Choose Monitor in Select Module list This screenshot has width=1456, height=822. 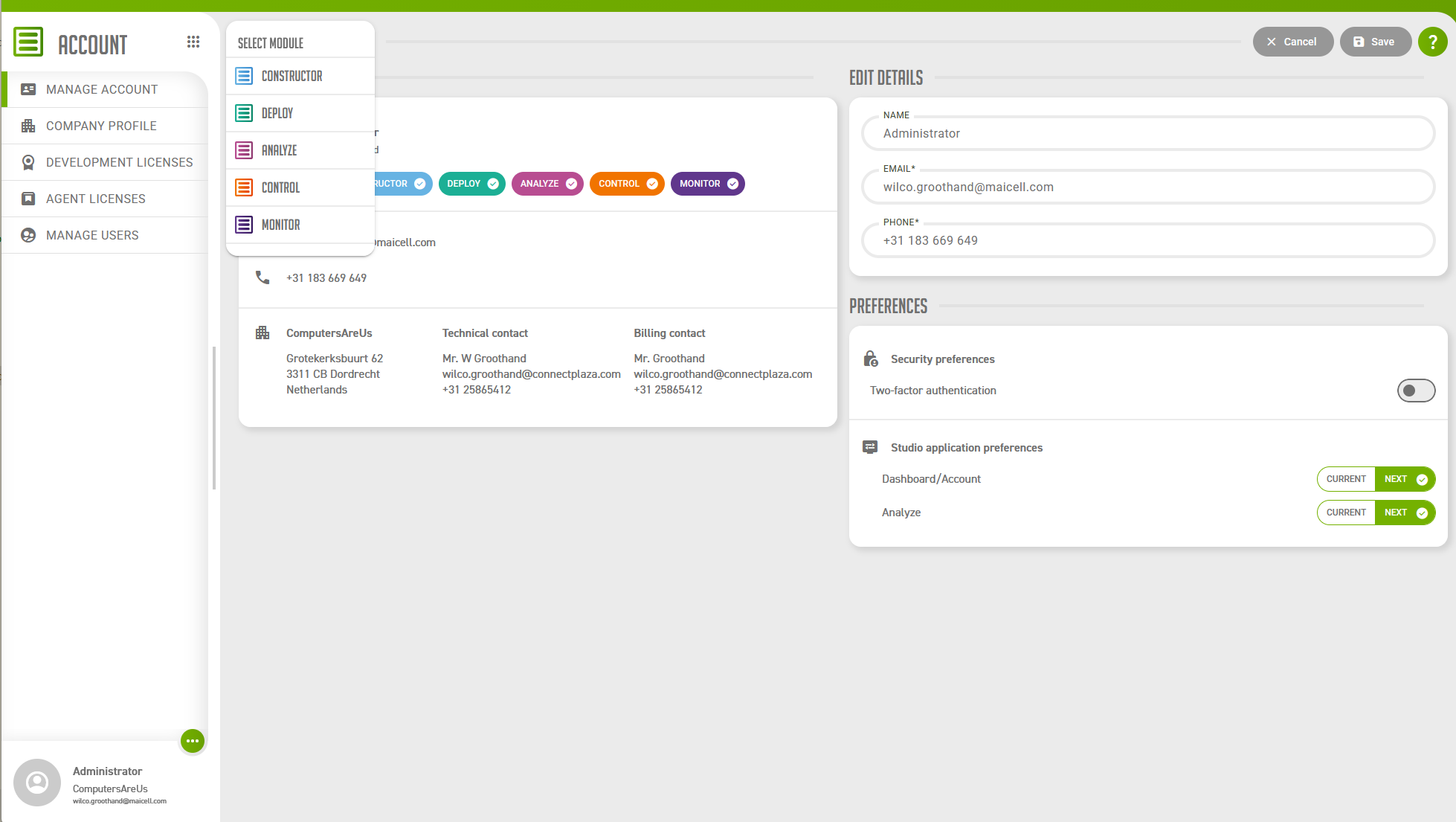coord(300,225)
